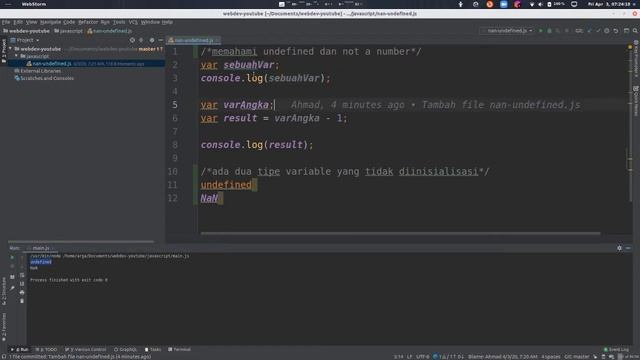Click the battery indicator in system tray
640x360 pixels.
(x=556, y=4)
